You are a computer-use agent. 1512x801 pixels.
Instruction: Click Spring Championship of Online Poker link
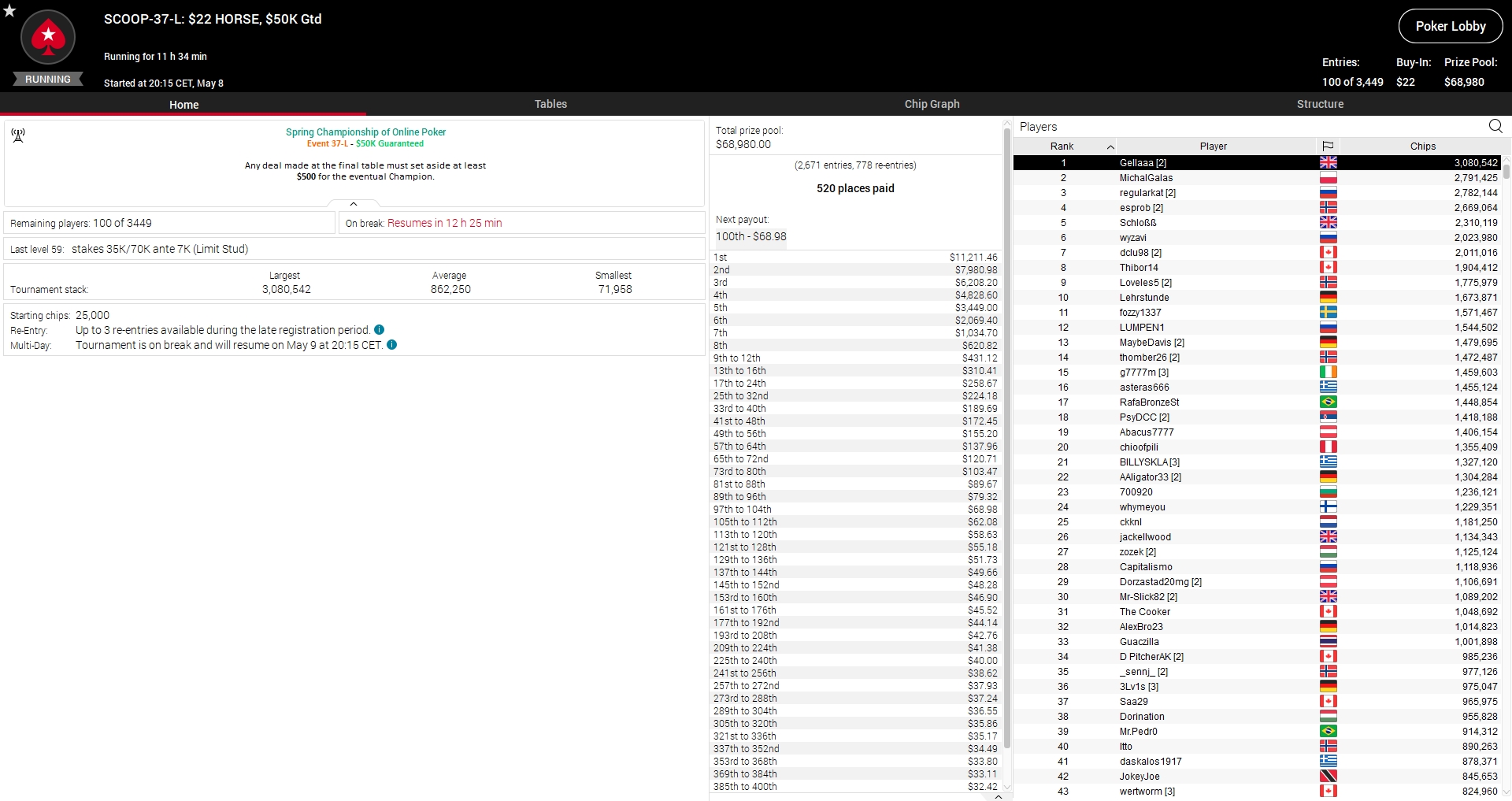click(x=365, y=132)
